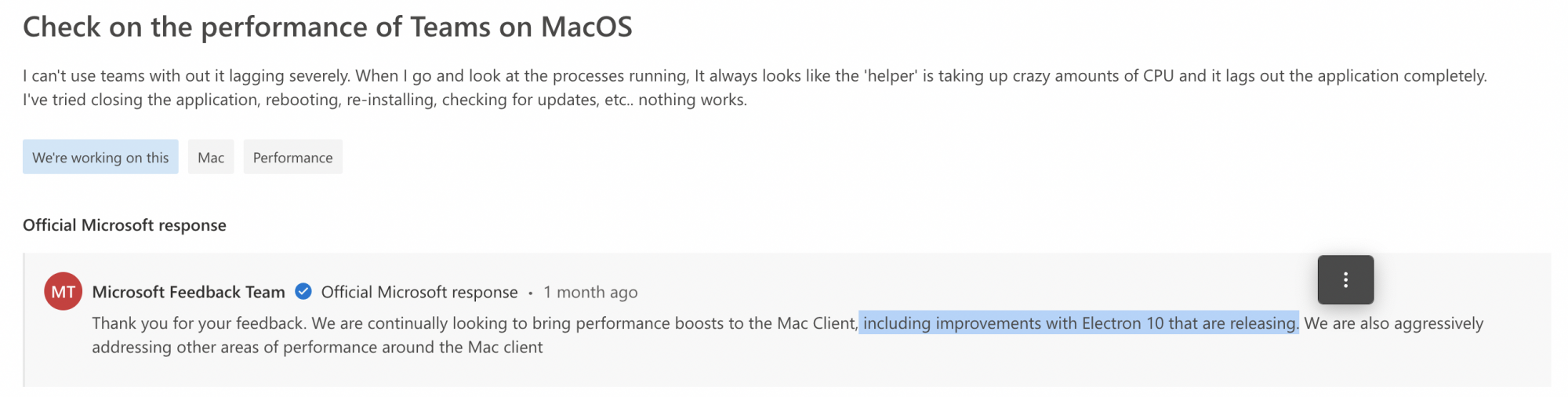Click the line "addressing other areas of performance"
Image resolution: width=1568 pixels, height=397 pixels.
(x=317, y=347)
